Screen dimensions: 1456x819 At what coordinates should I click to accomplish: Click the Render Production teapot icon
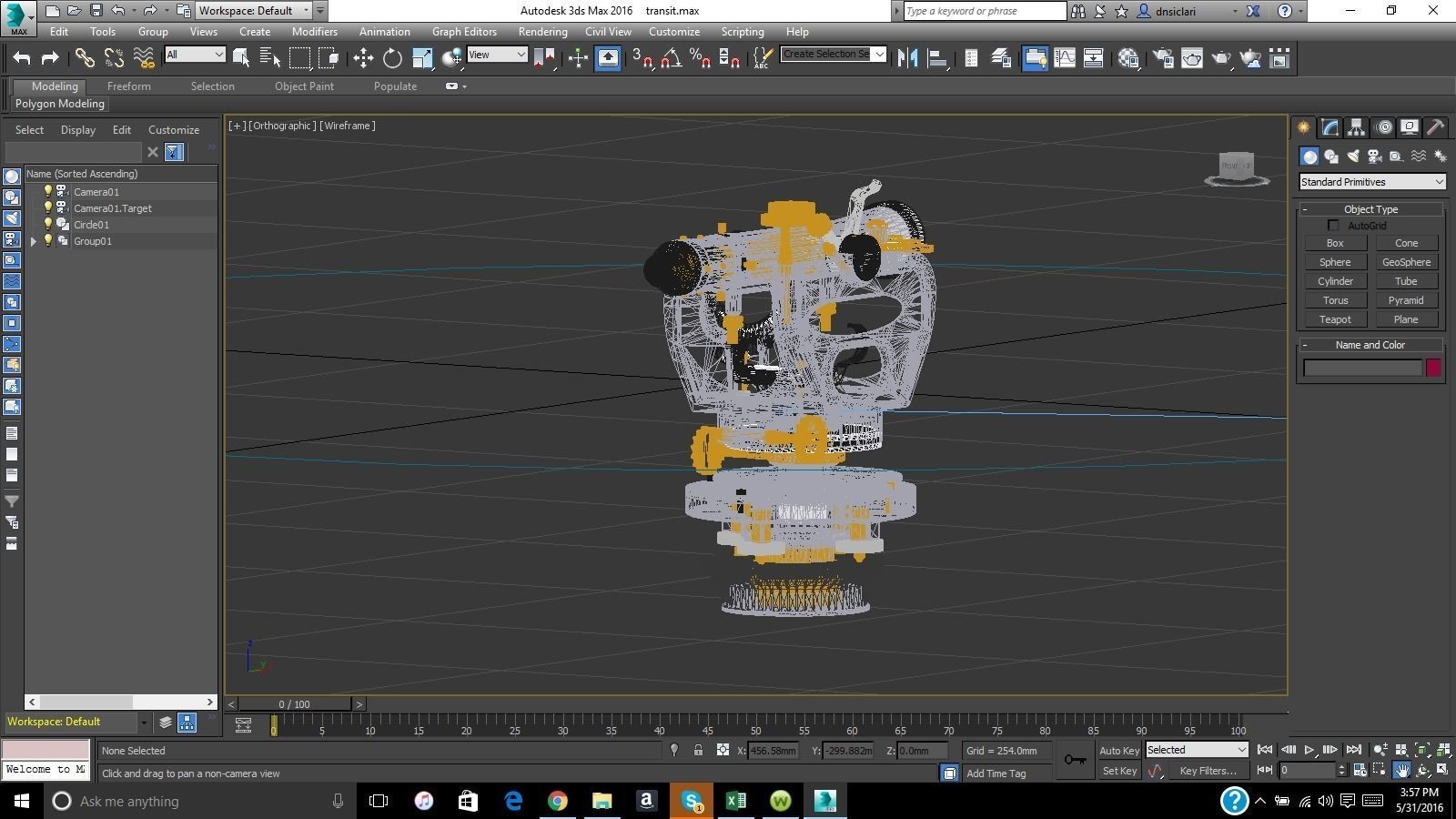pyautogui.click(x=1221, y=58)
